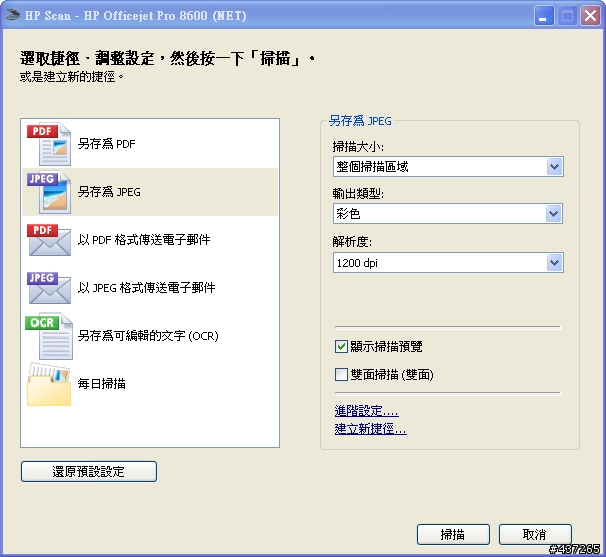This screenshot has width=606, height=557.
Task: Click the green OCR document icon
Action: (x=49, y=336)
